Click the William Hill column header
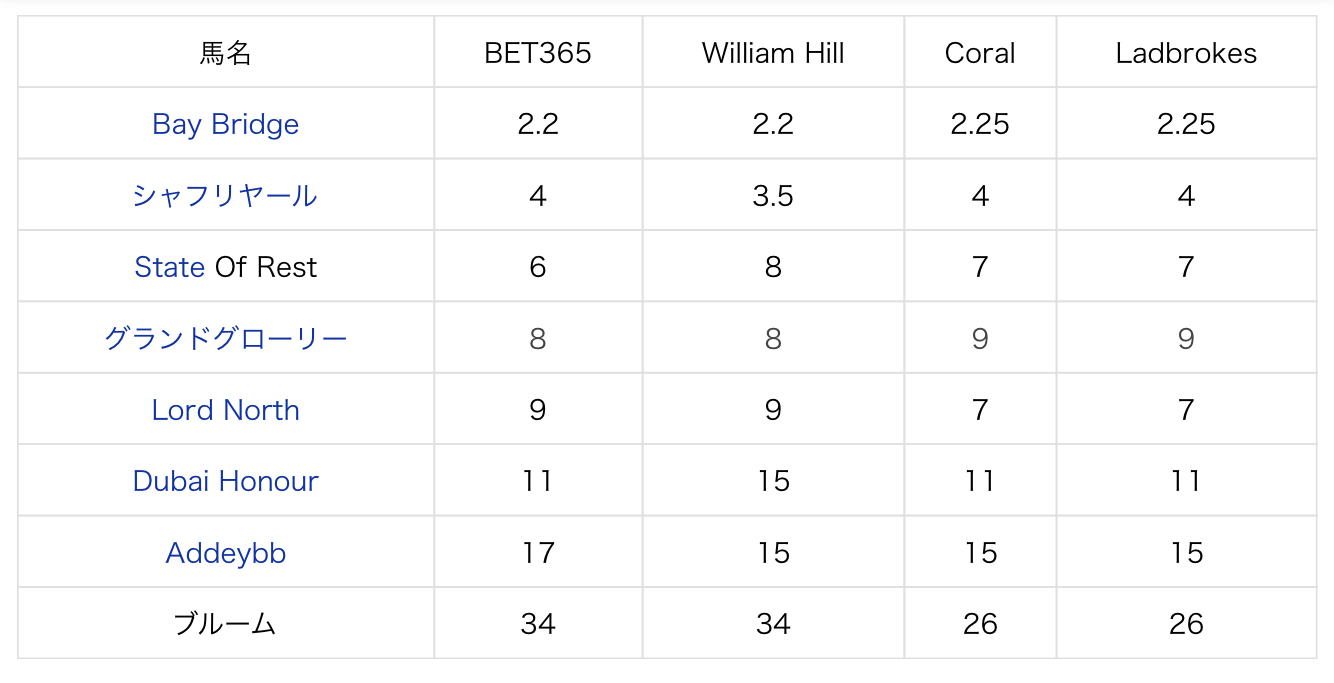This screenshot has width=1334, height=683. pyautogui.click(x=773, y=53)
